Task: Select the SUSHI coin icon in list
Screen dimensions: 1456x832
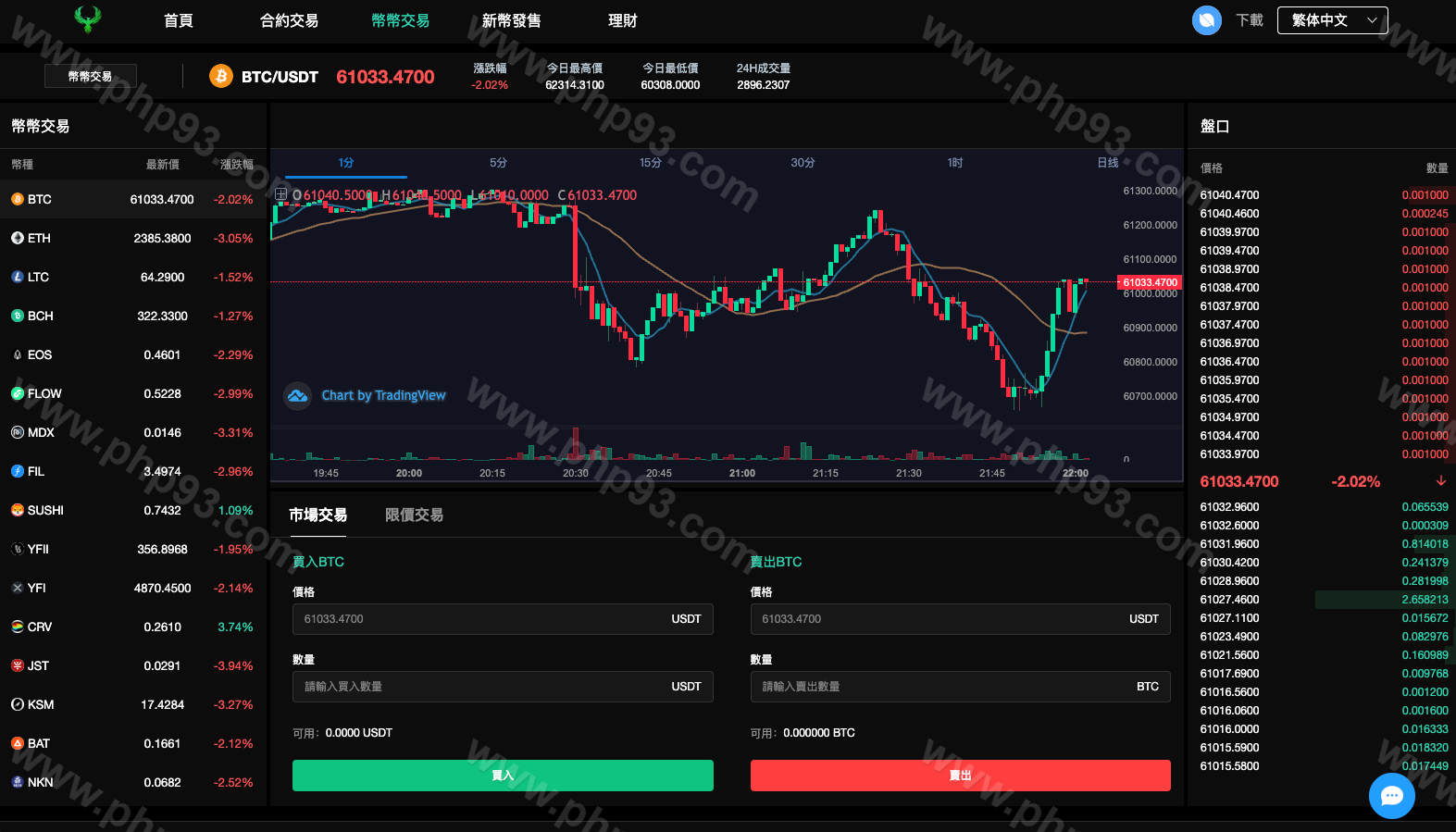Action: tap(18, 510)
